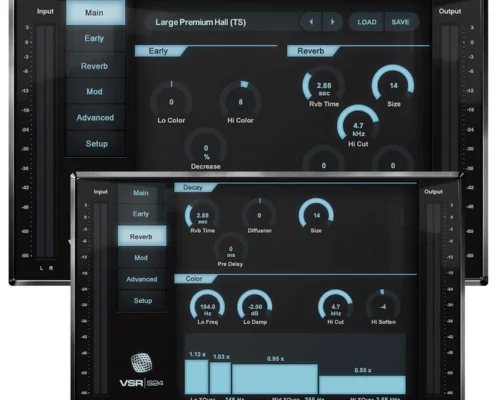Open Early tab in back window
The image size is (500, 400).
[x=95, y=38]
